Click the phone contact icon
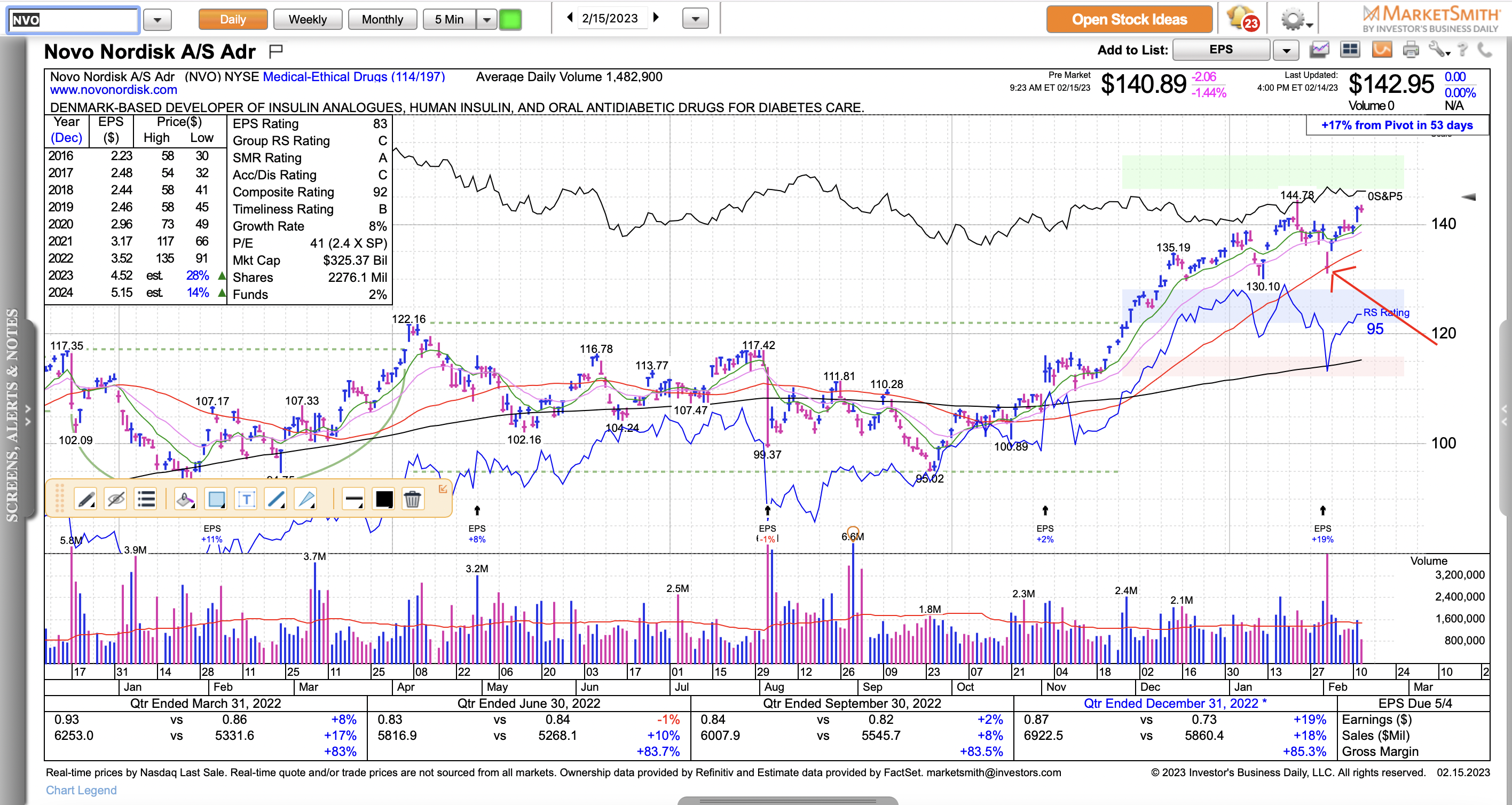Screen dimensions: 1512x805 1484,50
